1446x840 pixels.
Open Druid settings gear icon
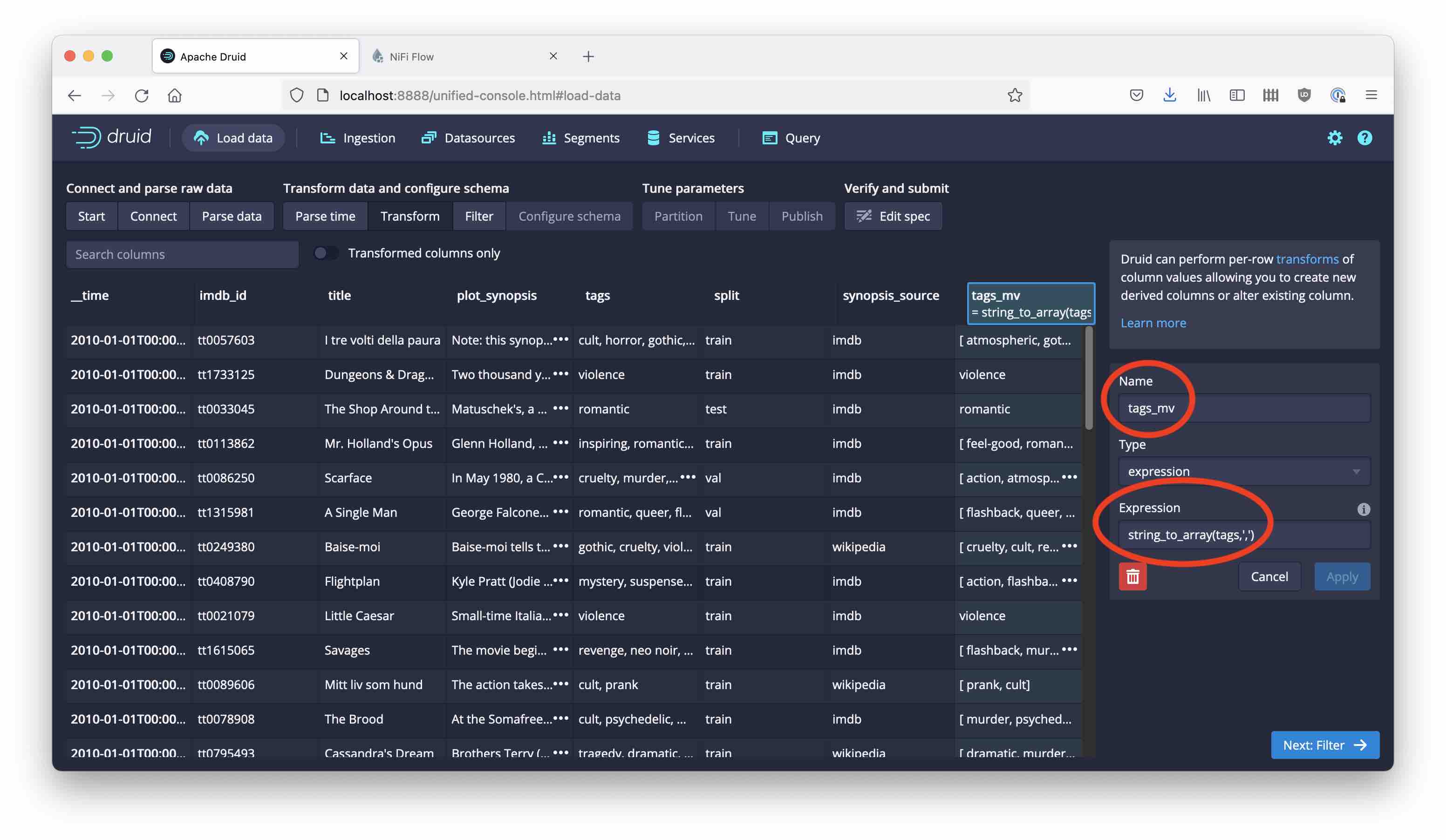coord(1334,138)
